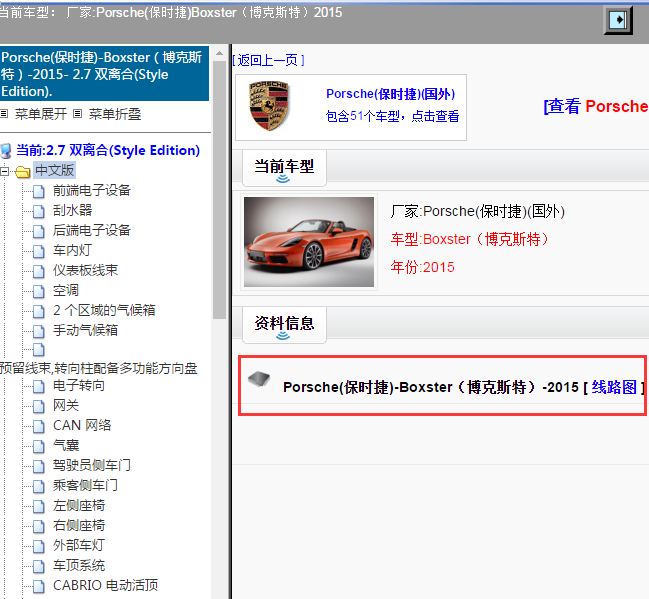Click 包含51个车型,点击查看 link
The height and width of the screenshot is (599, 649).
392,116
